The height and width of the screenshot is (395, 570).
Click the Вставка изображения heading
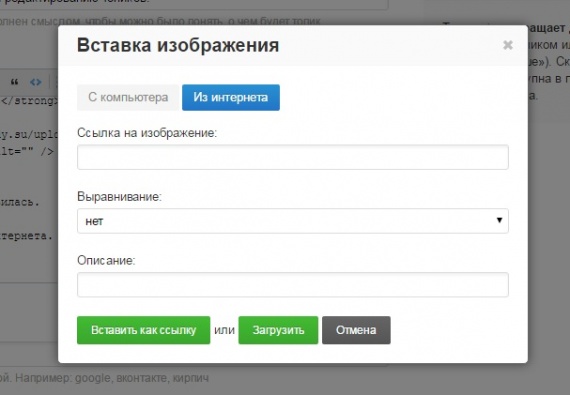[x=178, y=45]
